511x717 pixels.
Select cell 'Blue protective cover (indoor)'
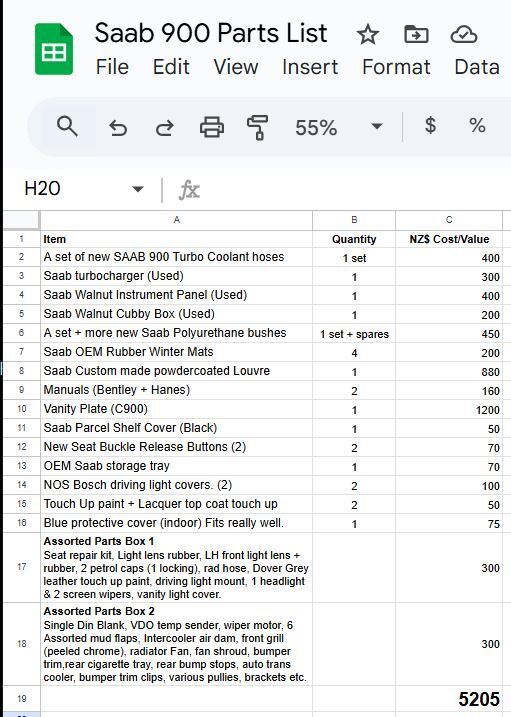point(176,523)
